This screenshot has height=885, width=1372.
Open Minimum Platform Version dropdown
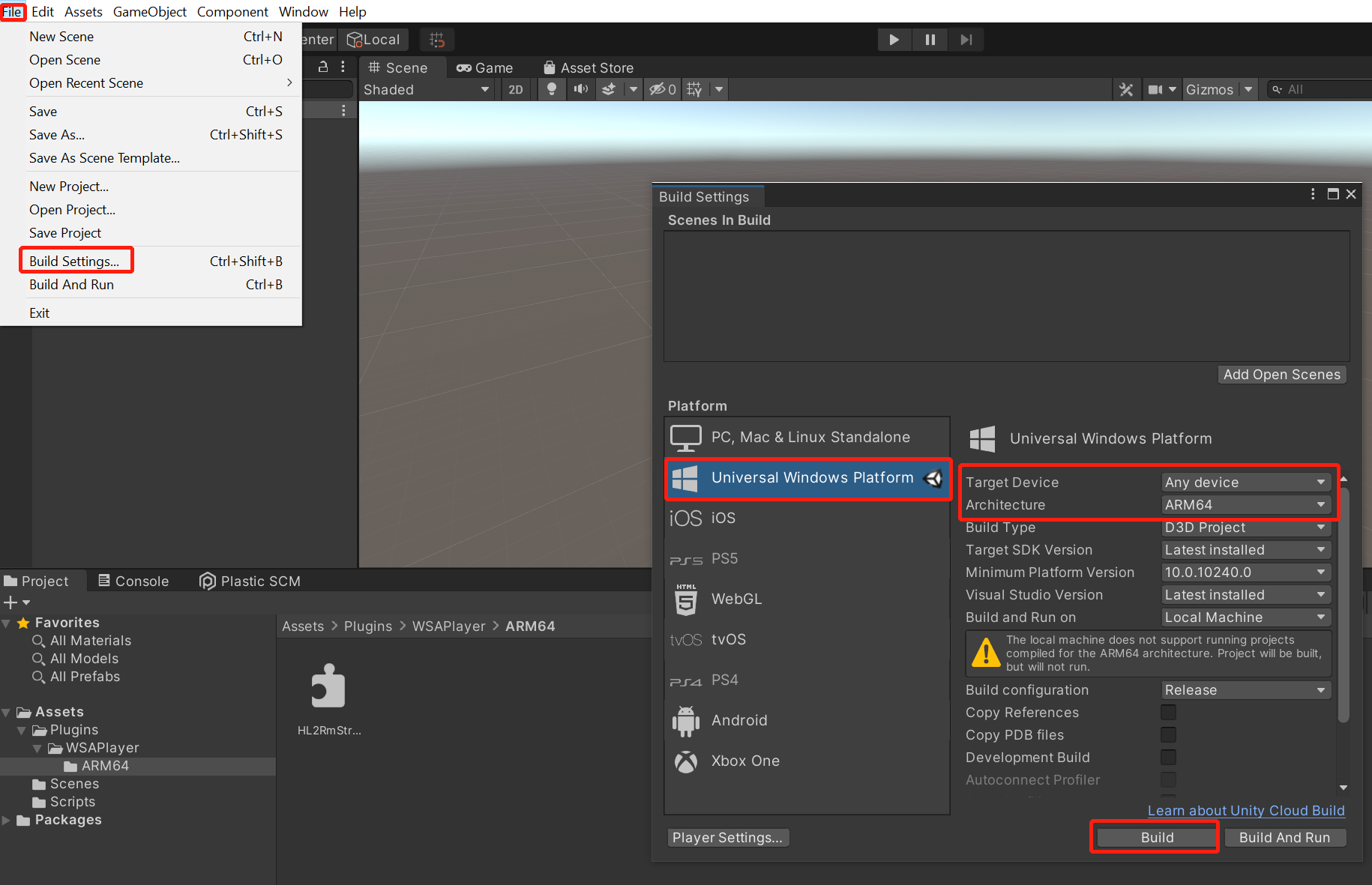[1246, 573]
